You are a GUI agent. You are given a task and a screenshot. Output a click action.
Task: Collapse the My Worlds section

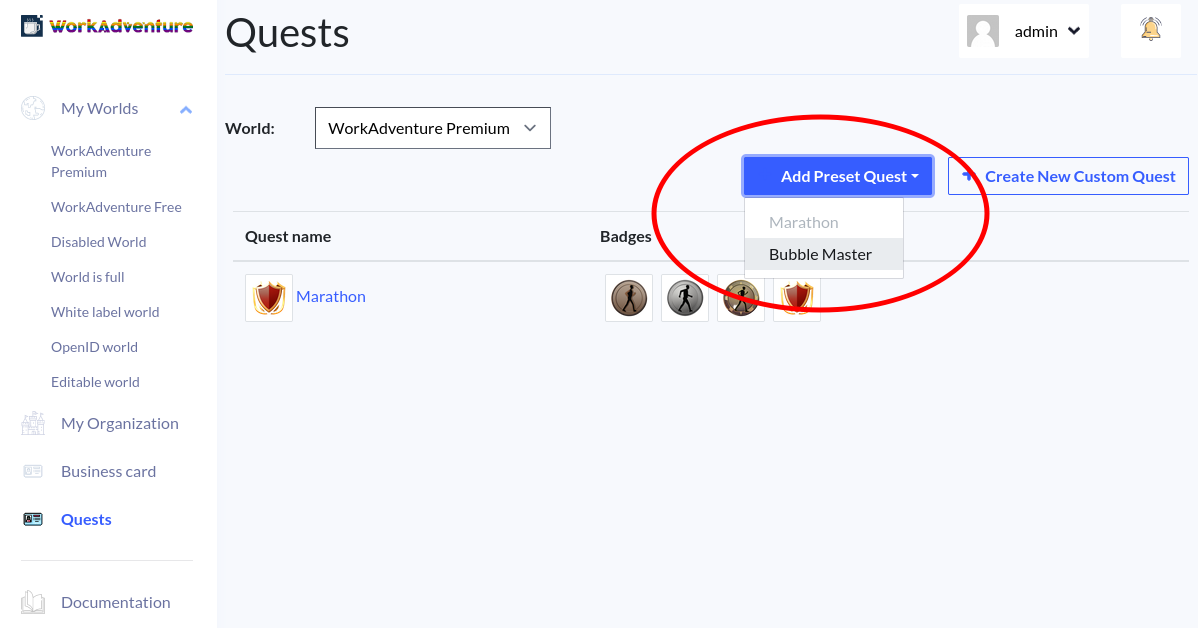tap(186, 109)
